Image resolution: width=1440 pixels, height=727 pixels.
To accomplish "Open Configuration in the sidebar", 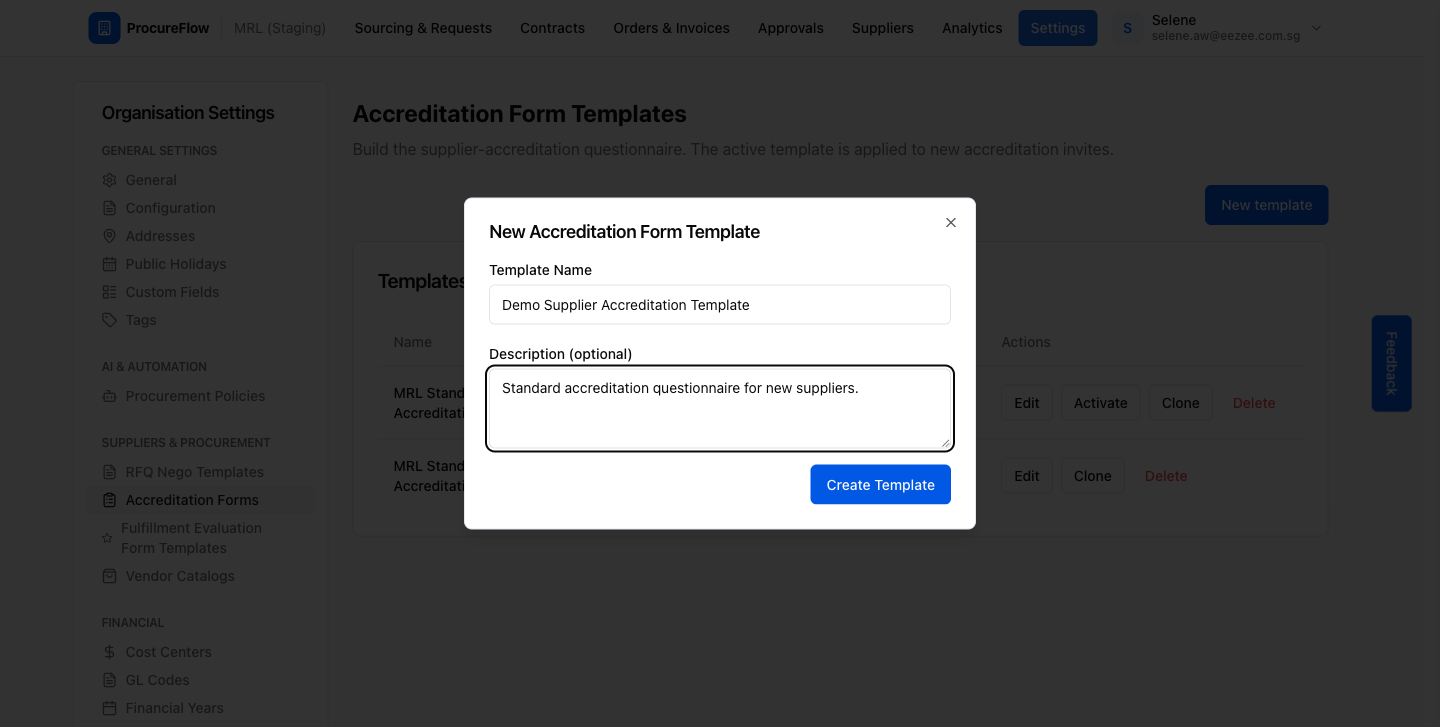I will point(170,208).
